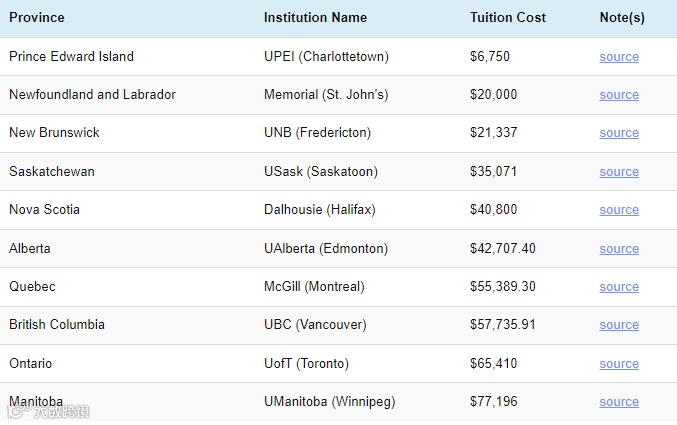Screen dimensions: 677x425
Task: Click Manitoba's source link
Action: point(619,402)
